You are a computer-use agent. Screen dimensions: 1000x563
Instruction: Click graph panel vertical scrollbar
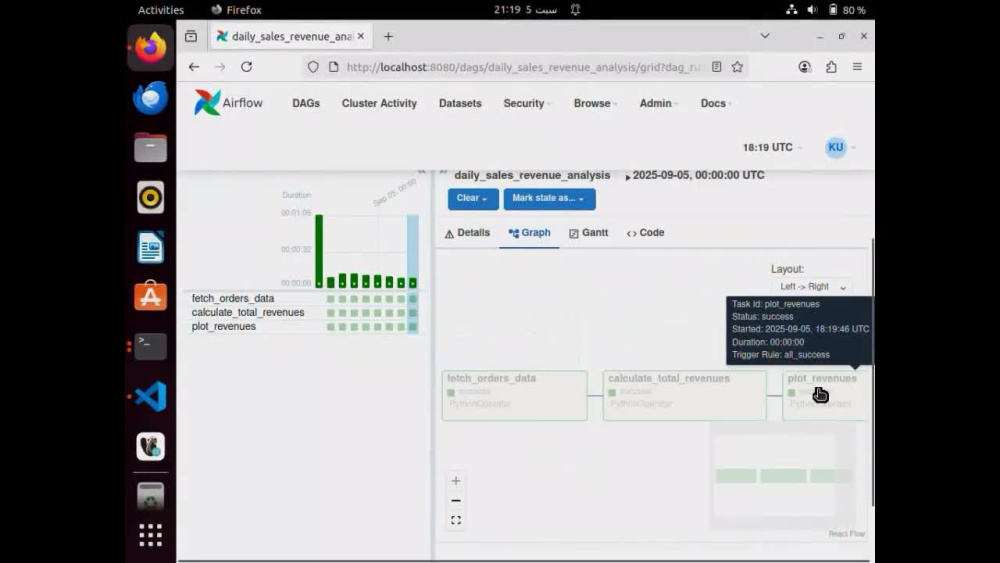coord(872,372)
